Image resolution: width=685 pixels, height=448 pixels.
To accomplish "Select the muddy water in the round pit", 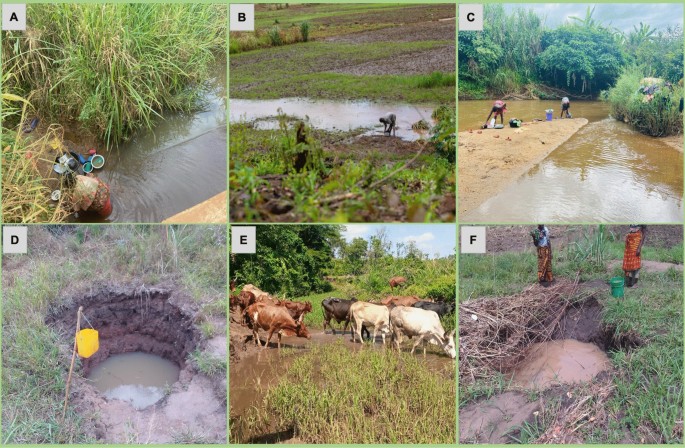I will click(134, 379).
